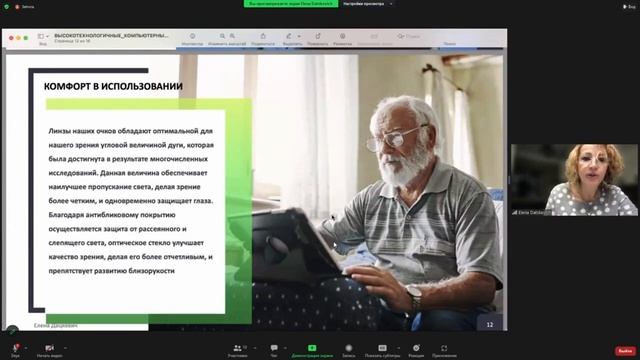Expand the arrow next to Chat
Screen dimensions: 640x360
pos(285,348)
